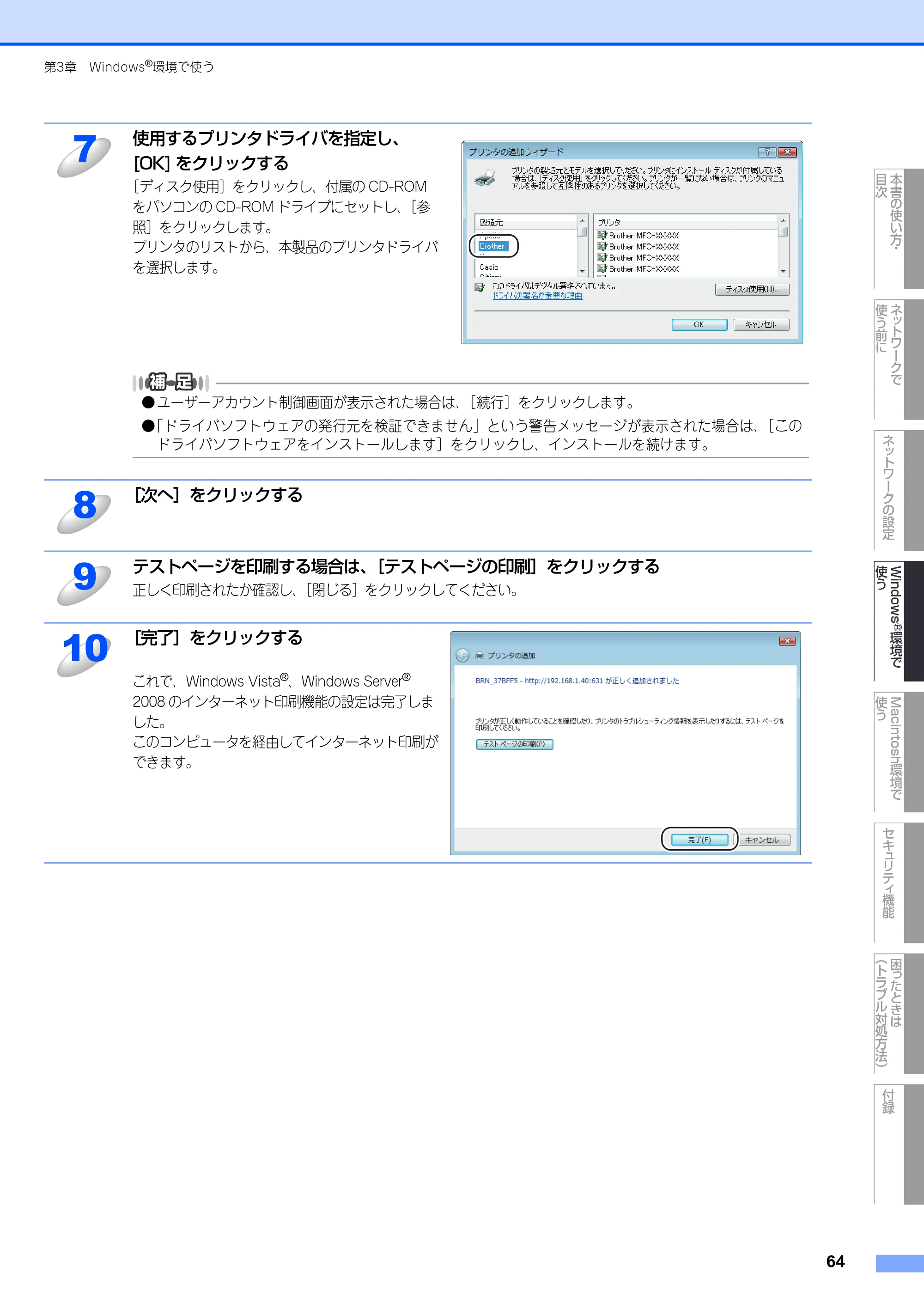Open the 困ったときは side tab

tap(899, 1014)
